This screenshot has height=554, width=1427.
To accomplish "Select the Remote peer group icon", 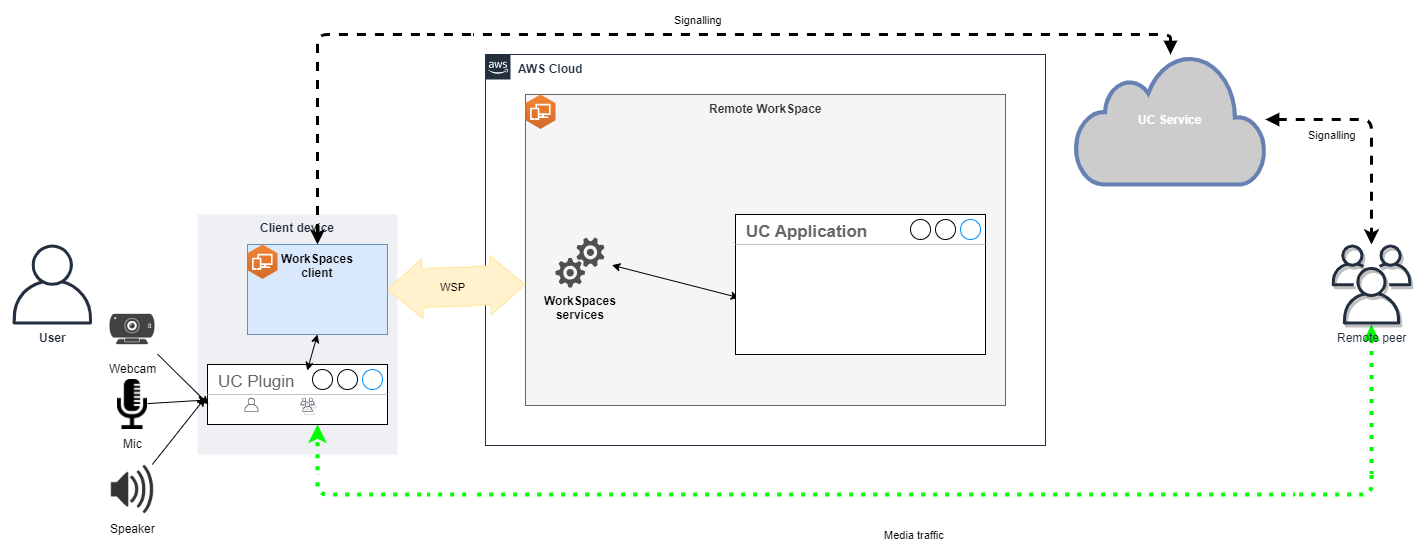I will (x=1371, y=286).
